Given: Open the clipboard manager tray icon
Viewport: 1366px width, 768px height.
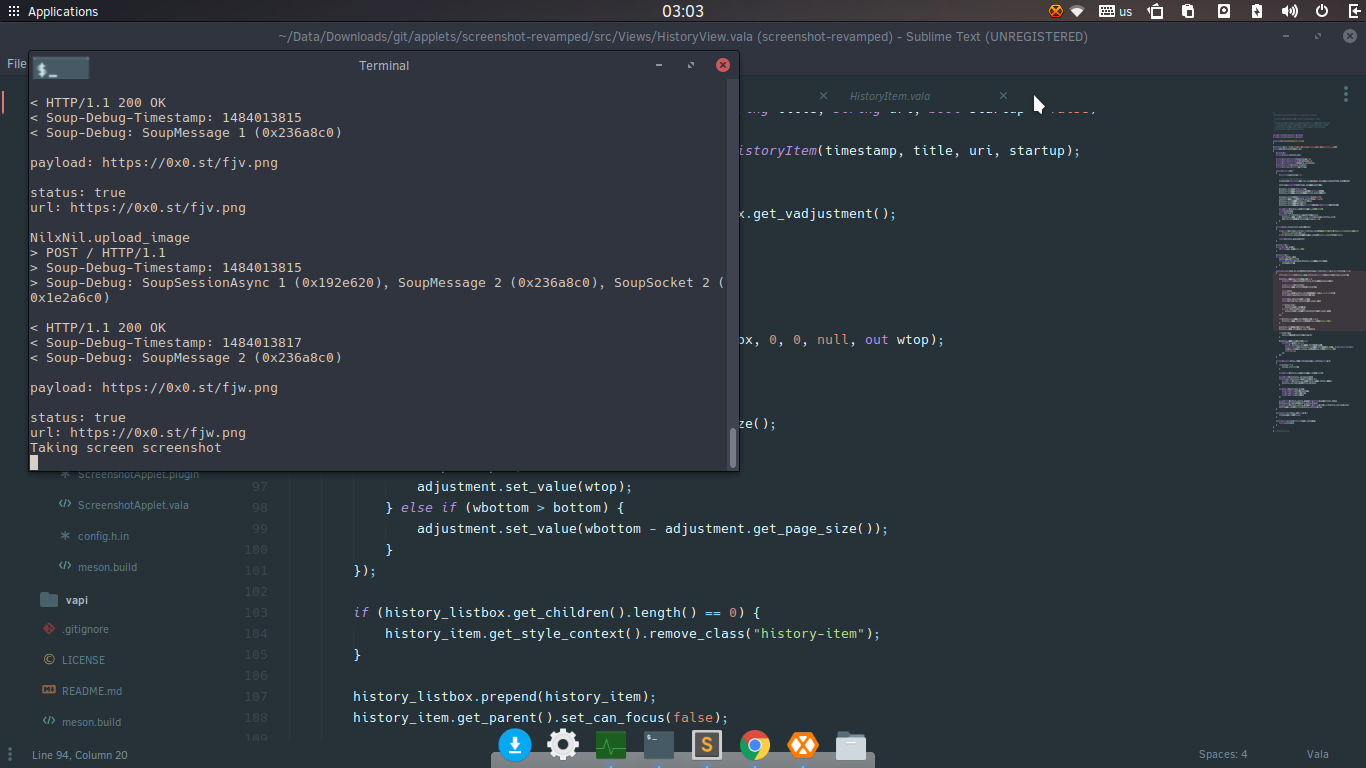Looking at the screenshot, I should (x=1189, y=12).
